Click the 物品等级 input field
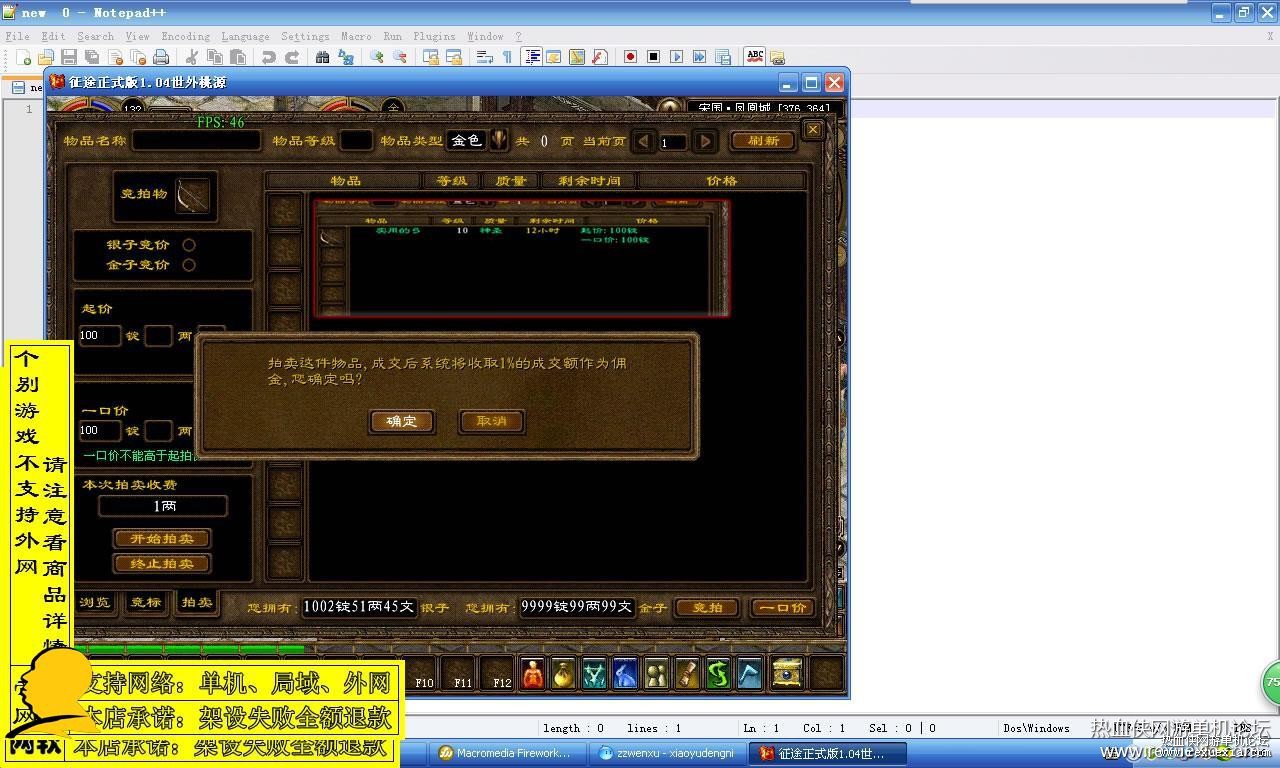 tap(356, 141)
